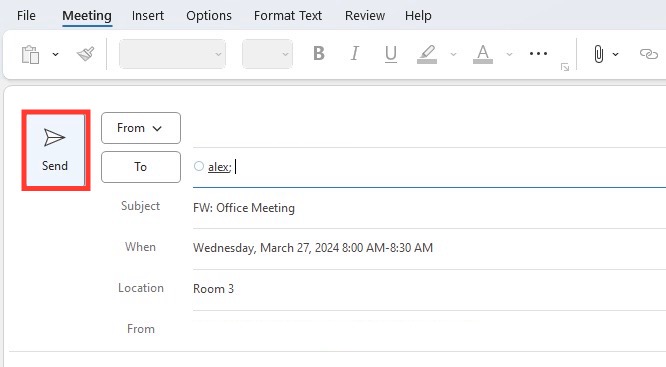Switch to the Insert tab
This screenshot has height=367, width=666.
(x=148, y=16)
